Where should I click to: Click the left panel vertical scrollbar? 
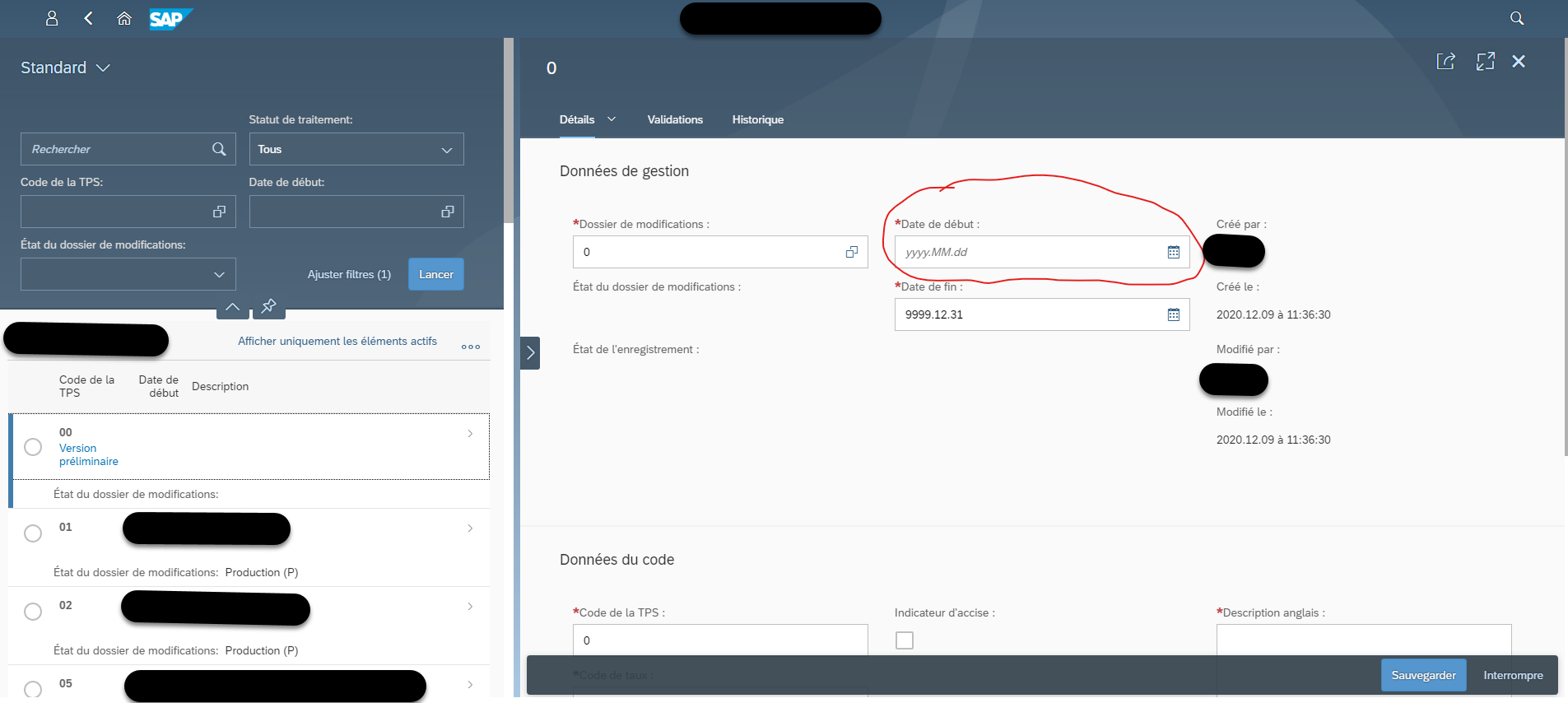(509, 130)
